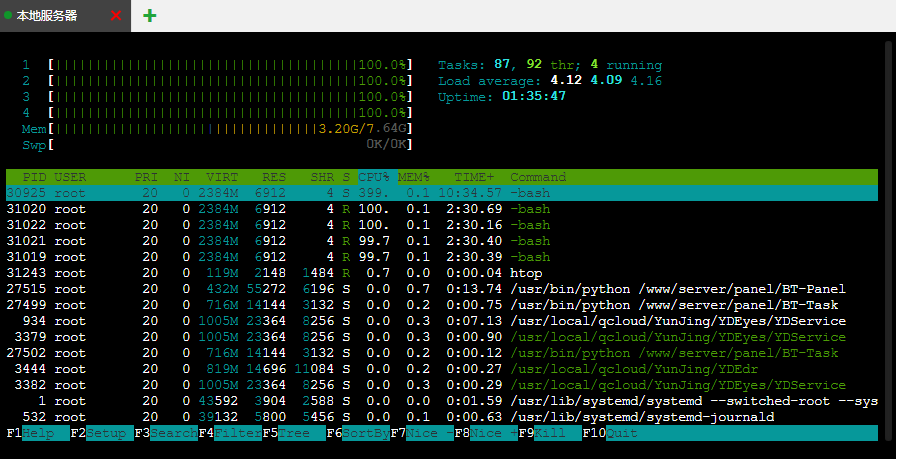900x459 pixels.
Task: Click the green plus new tab icon
Action: click(x=149, y=15)
